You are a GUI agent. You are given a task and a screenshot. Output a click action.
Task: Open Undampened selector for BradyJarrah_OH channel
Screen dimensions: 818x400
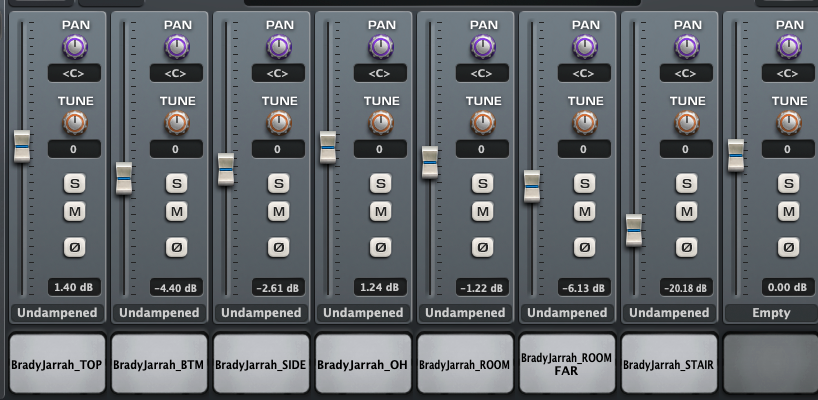[x=363, y=313]
